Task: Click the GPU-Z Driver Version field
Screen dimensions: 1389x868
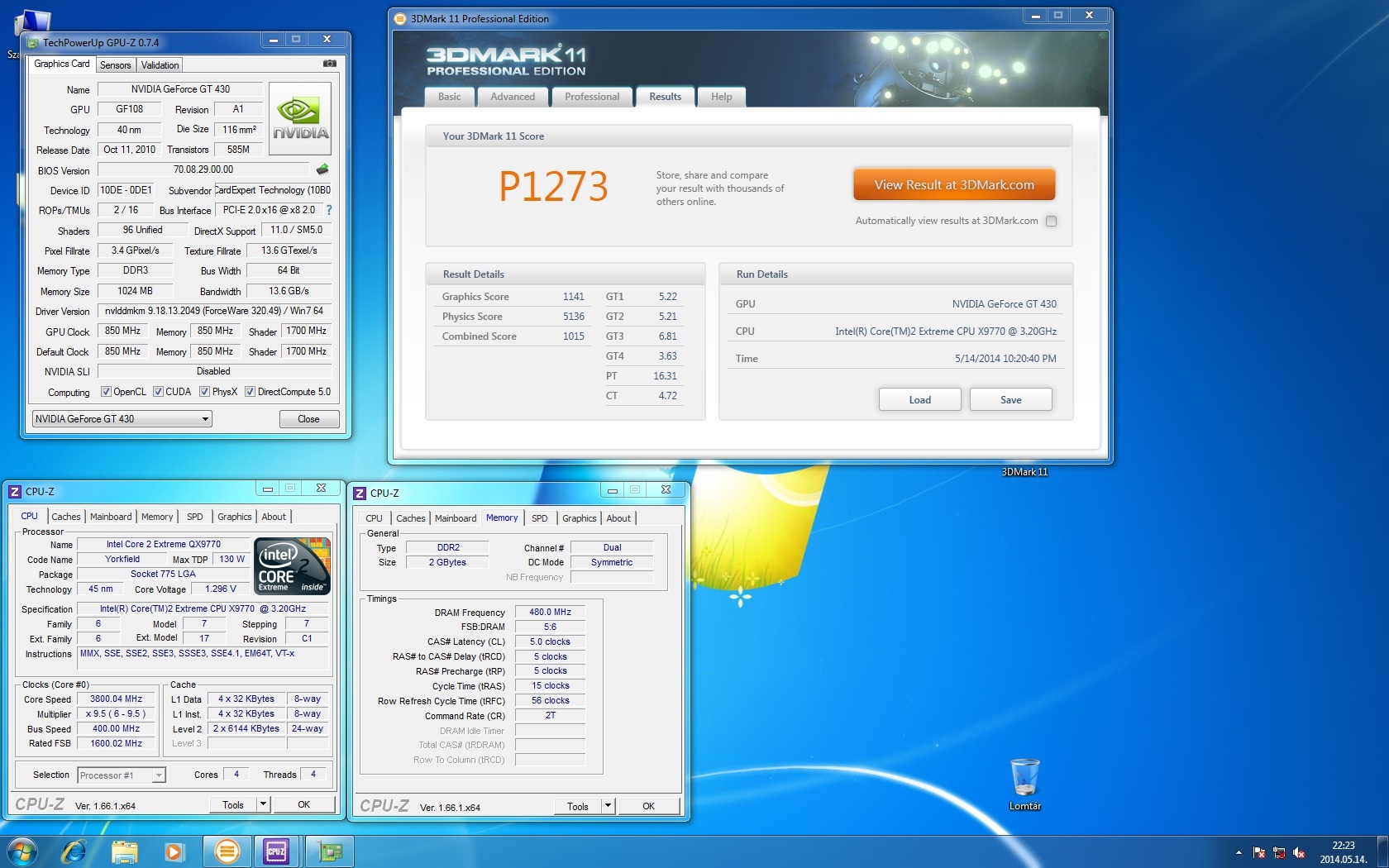Action: pos(214,311)
